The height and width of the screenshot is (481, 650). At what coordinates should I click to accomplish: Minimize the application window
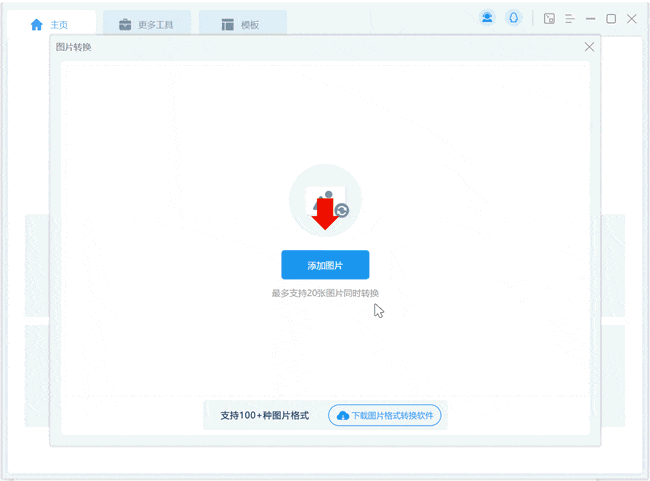[591, 18]
